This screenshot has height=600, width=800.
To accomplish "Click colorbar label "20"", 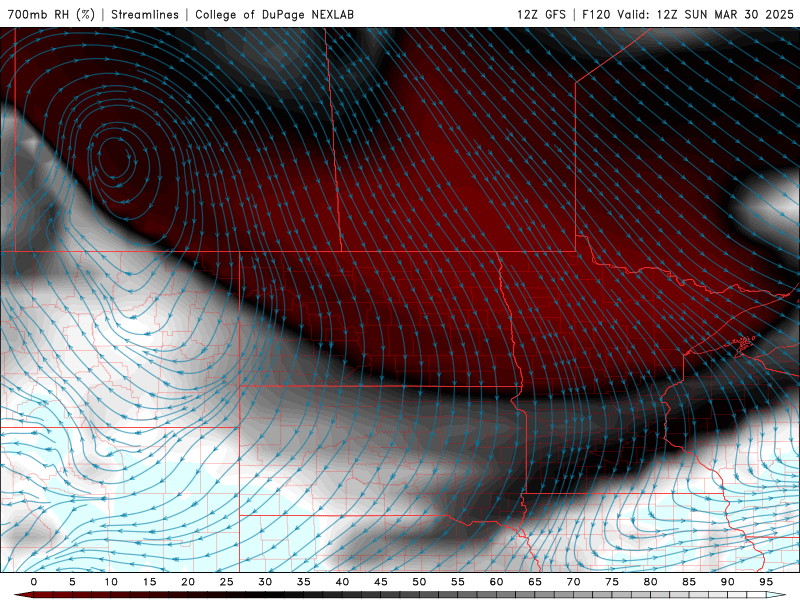I will coord(188,582).
